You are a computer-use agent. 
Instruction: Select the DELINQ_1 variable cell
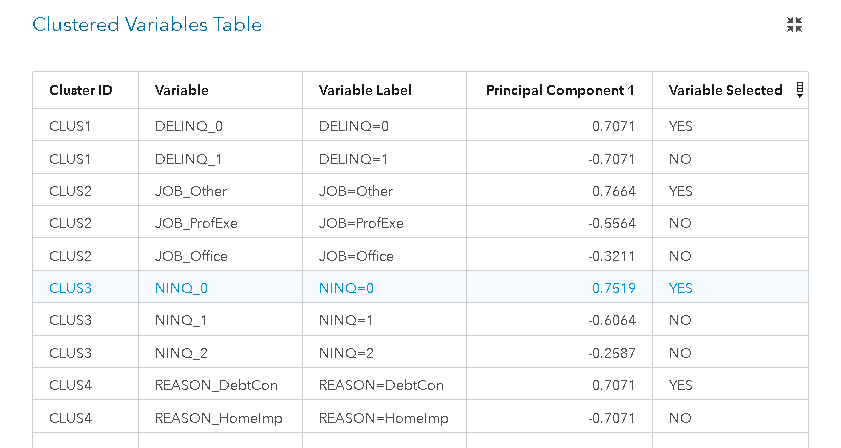pos(220,159)
